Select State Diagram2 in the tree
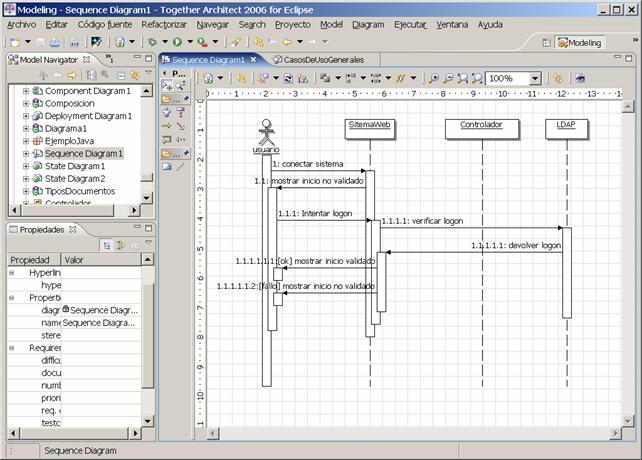This screenshot has width=642, height=460. tap(75, 178)
